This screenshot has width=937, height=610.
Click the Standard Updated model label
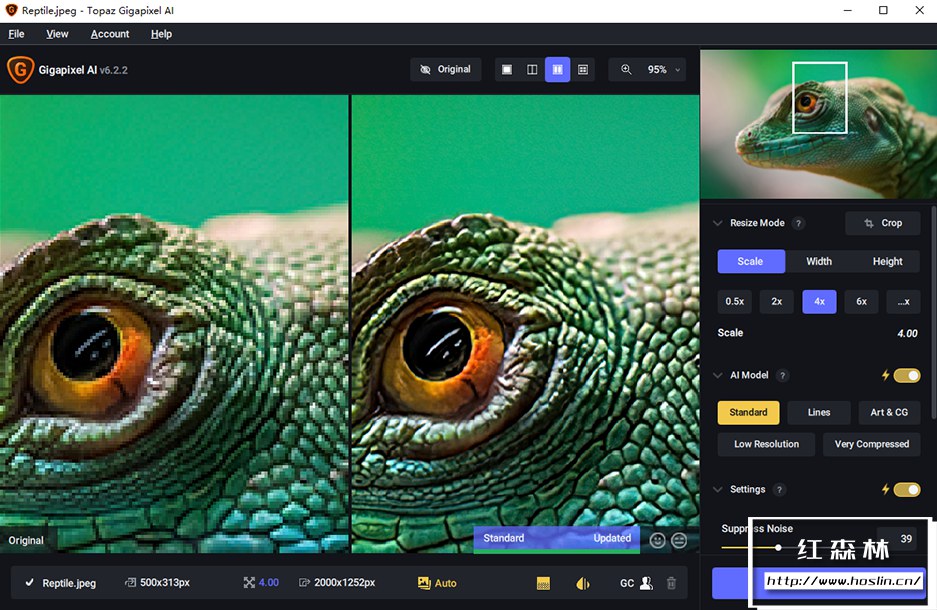click(557, 538)
